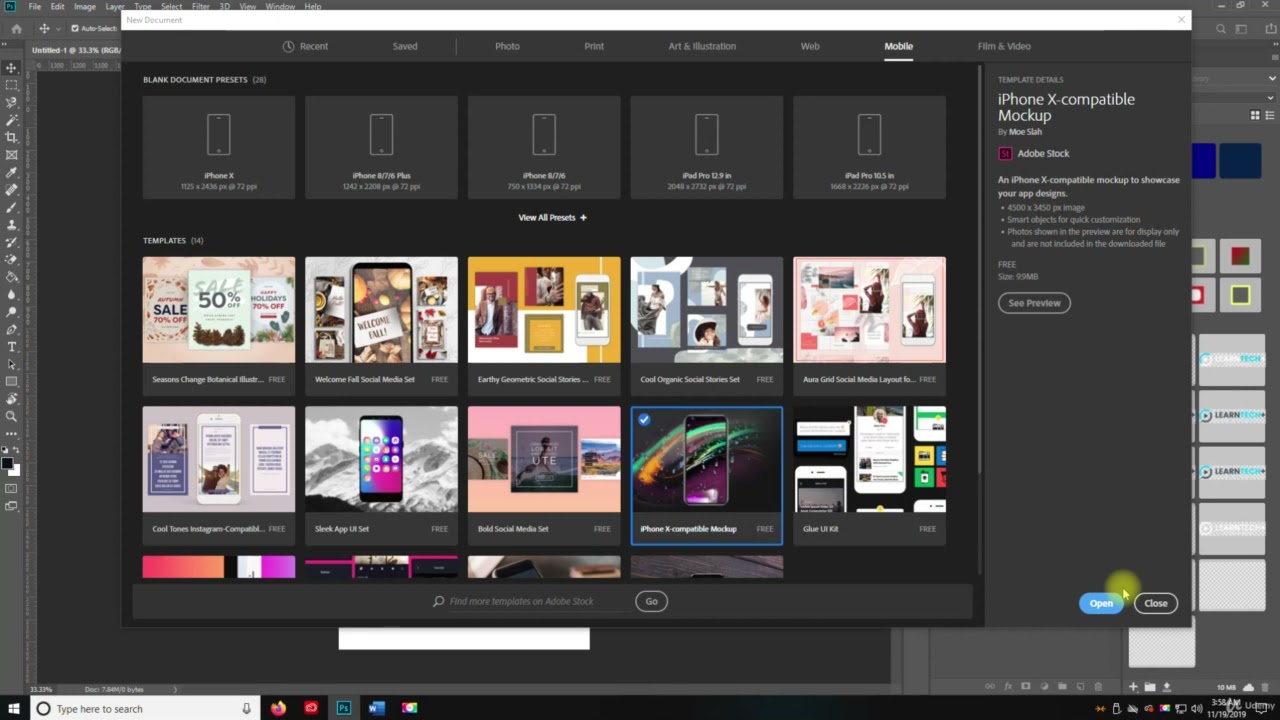Select the iPhone 8/7/6 Plus preset

381,147
